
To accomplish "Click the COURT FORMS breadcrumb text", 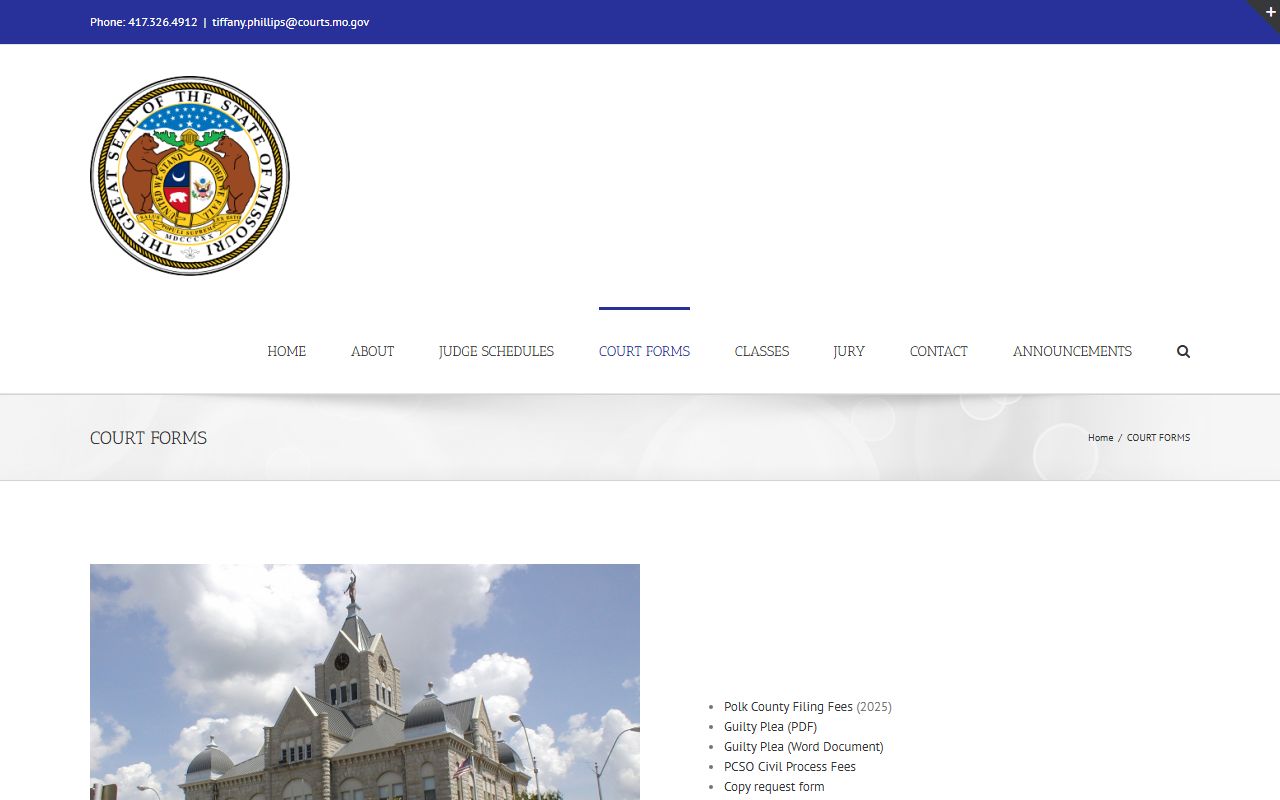I will pos(1158,438).
